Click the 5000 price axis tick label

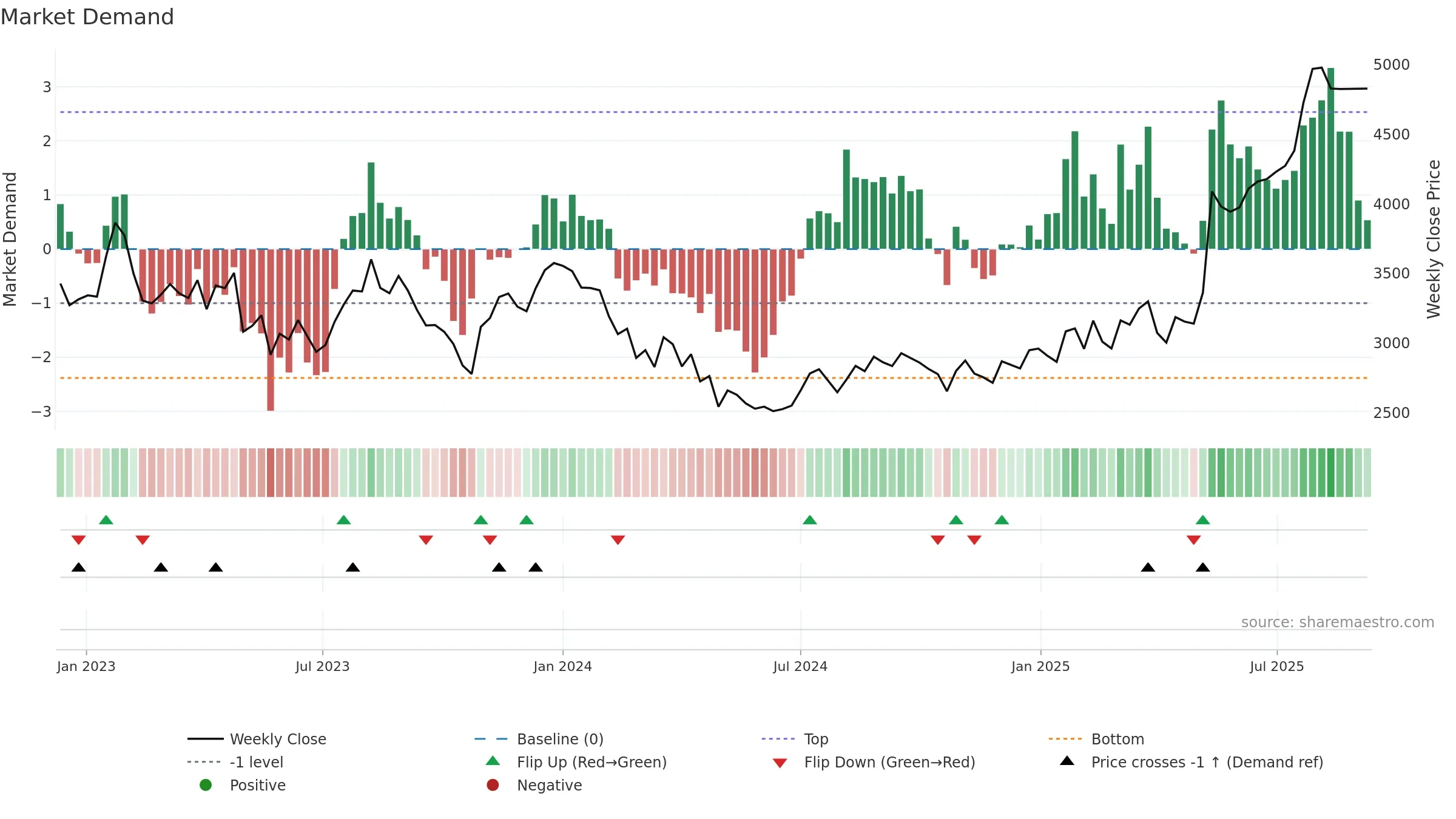1392,65
